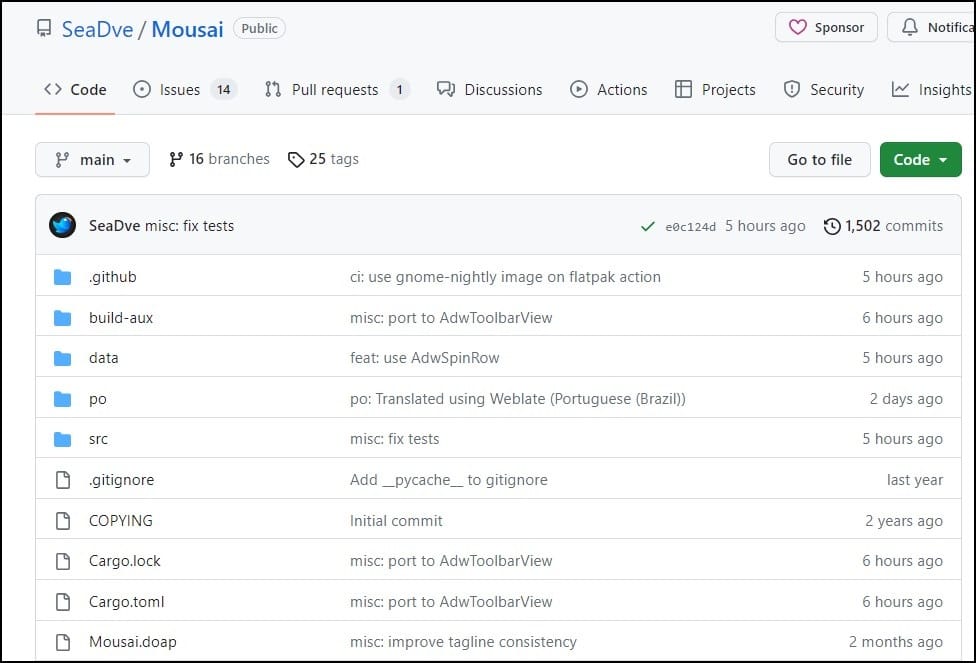Click the .gitignore file icon
Image resolution: width=976 pixels, height=663 pixels.
click(x=63, y=480)
